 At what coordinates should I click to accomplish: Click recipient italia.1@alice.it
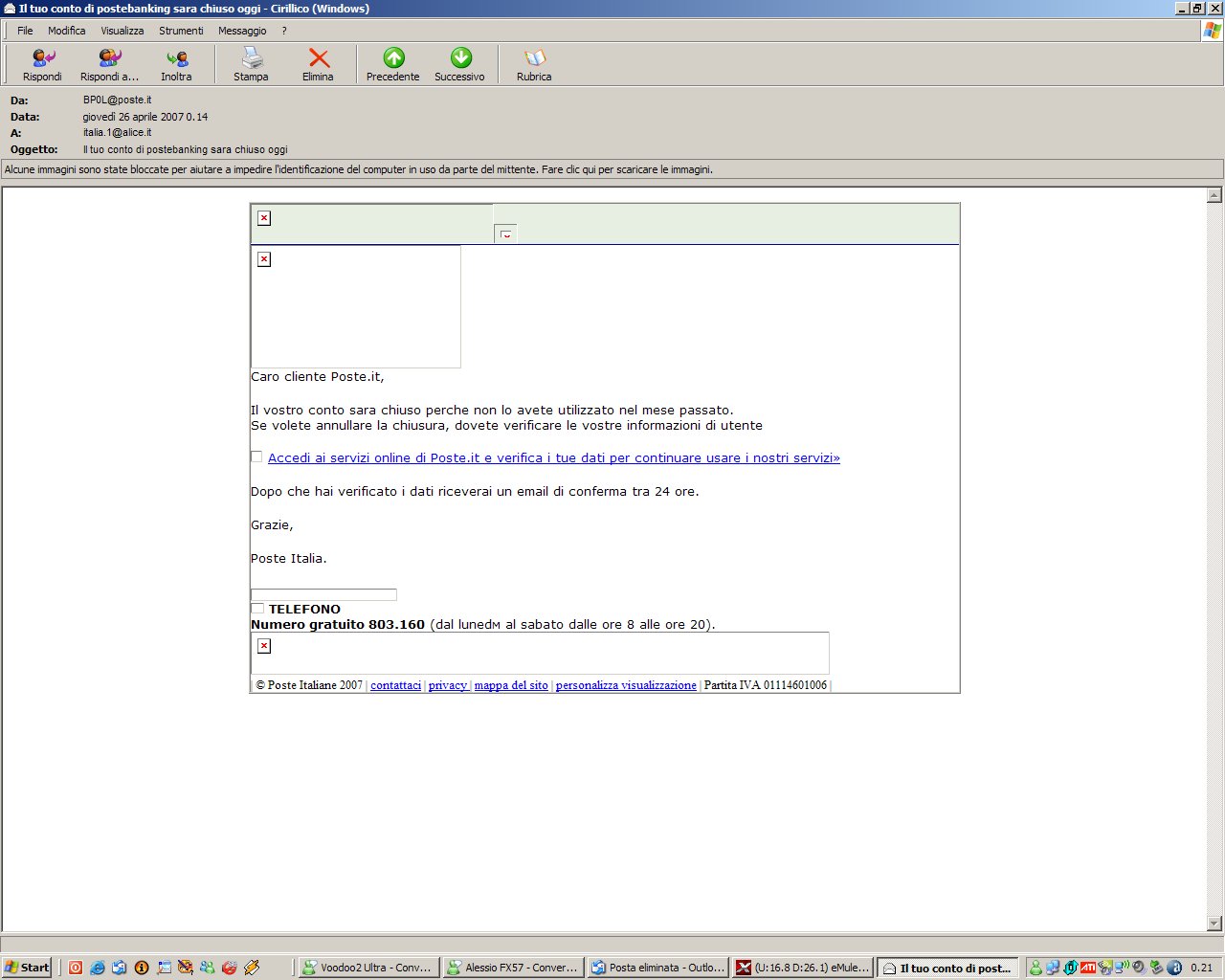(x=117, y=132)
